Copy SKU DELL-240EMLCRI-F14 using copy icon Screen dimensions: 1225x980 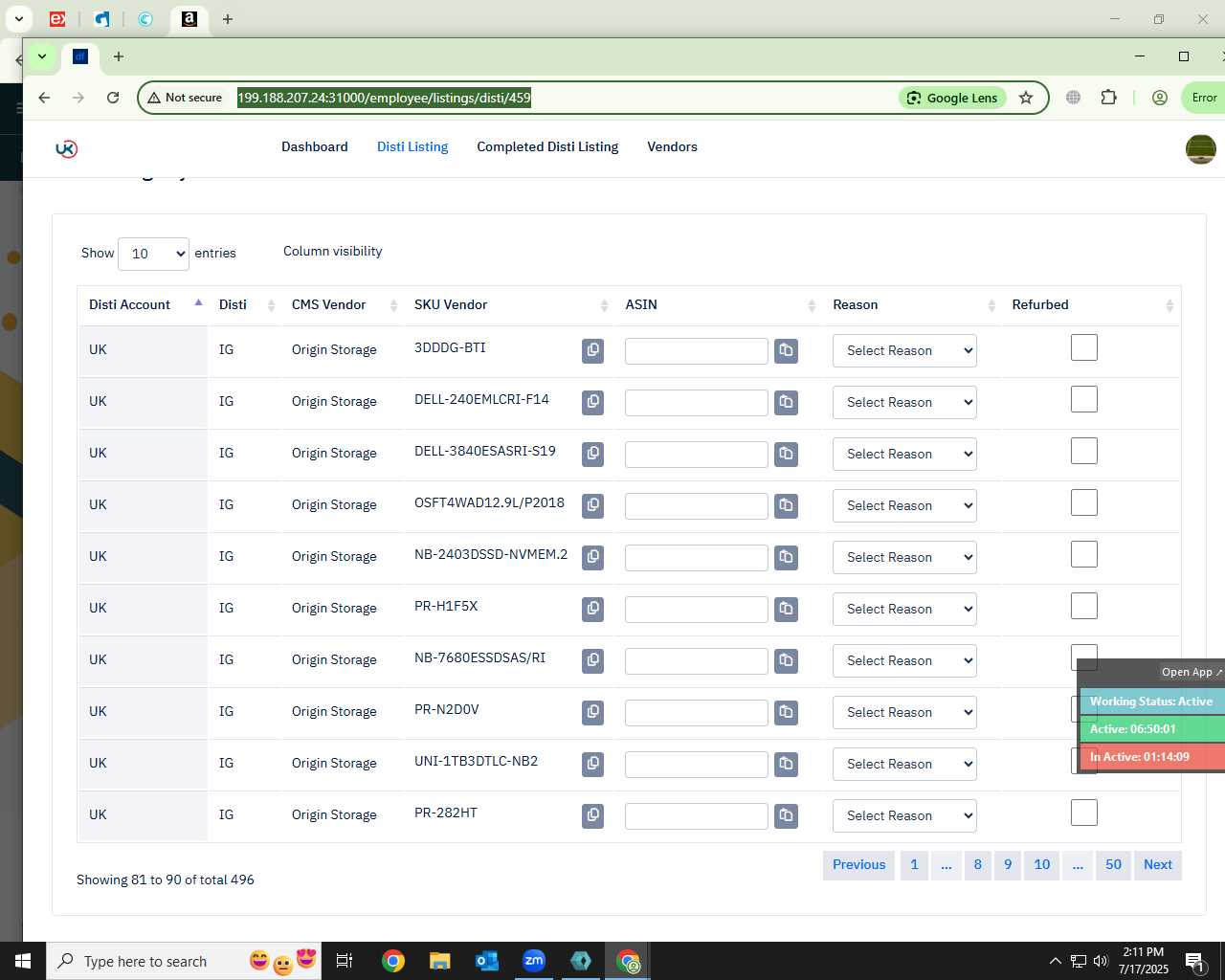click(x=593, y=402)
